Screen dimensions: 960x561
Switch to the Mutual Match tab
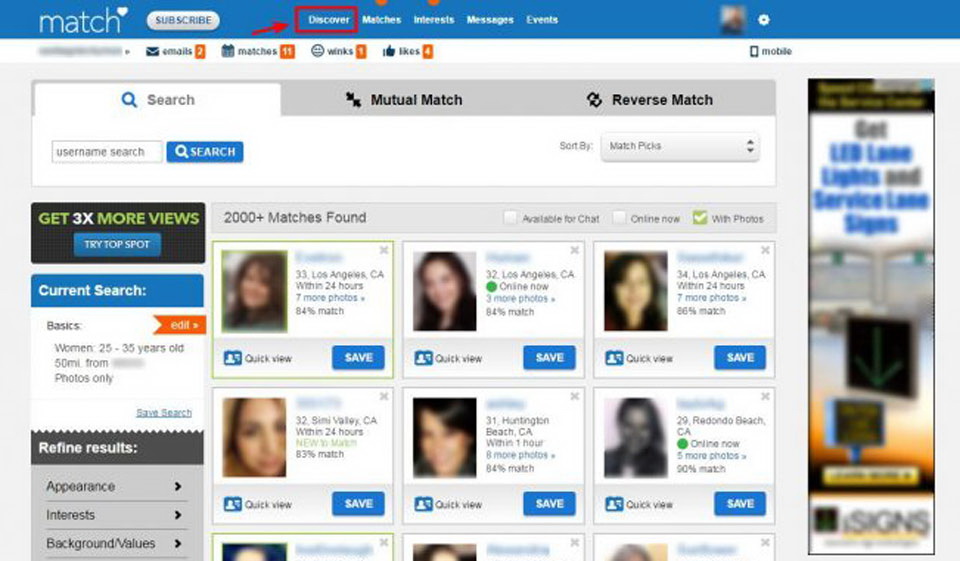[x=403, y=100]
